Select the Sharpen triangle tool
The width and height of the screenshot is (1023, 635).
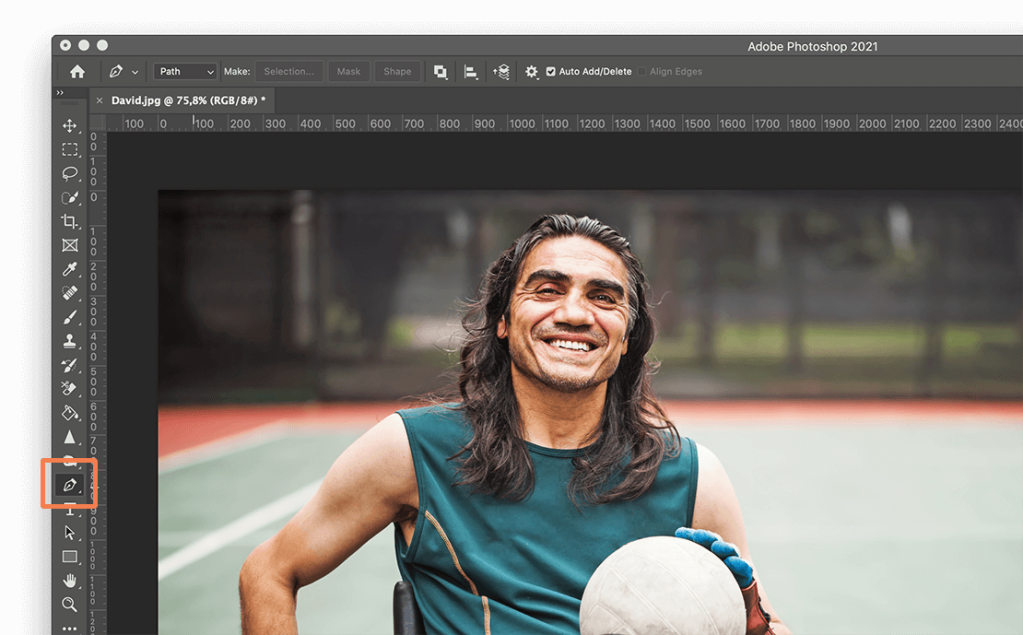(70, 437)
